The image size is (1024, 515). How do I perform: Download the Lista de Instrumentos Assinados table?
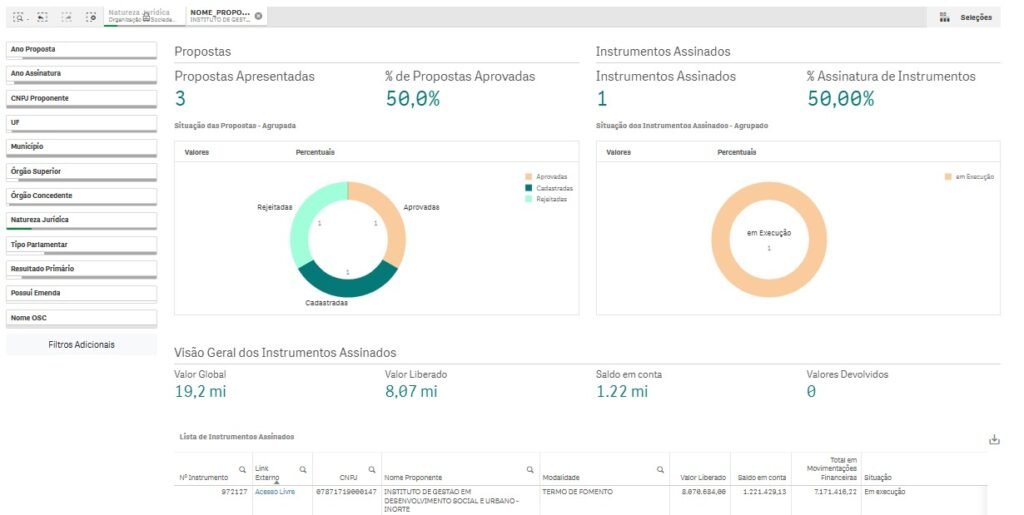pos(994,440)
